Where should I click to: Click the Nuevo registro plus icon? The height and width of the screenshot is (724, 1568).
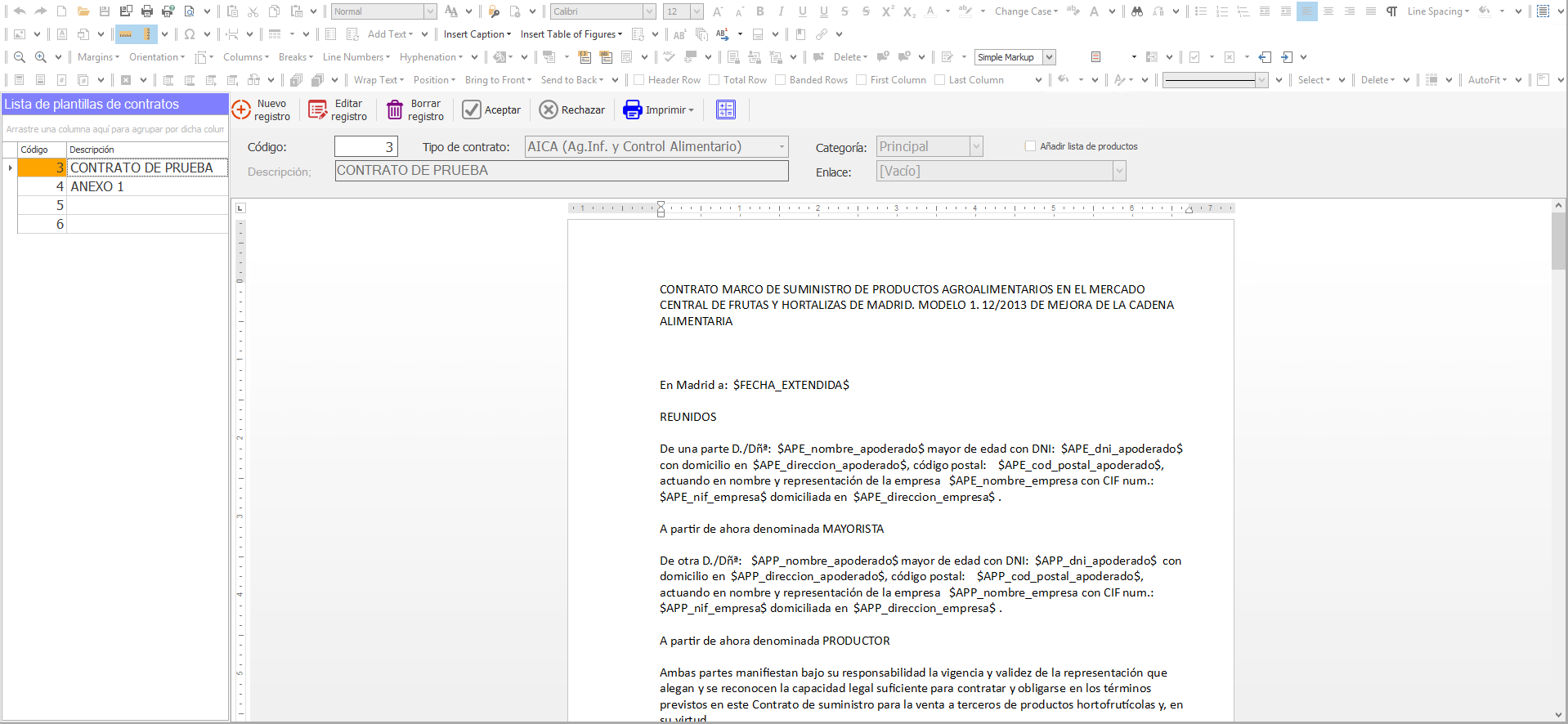click(x=241, y=110)
